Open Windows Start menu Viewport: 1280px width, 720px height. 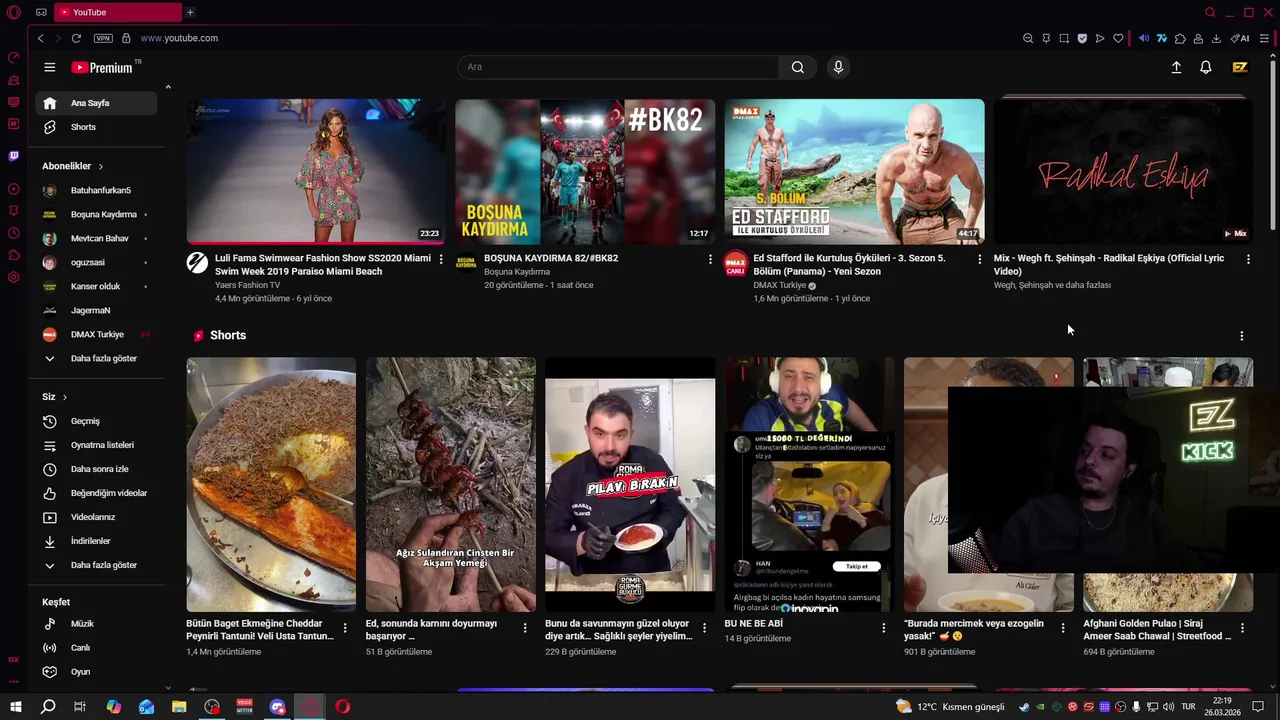(15, 707)
